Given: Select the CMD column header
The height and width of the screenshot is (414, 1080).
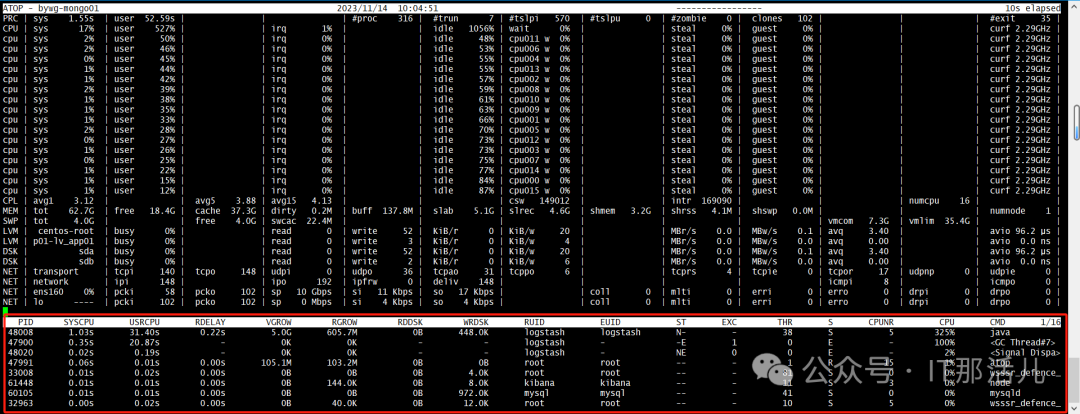Looking at the screenshot, I should click(x=997, y=322).
